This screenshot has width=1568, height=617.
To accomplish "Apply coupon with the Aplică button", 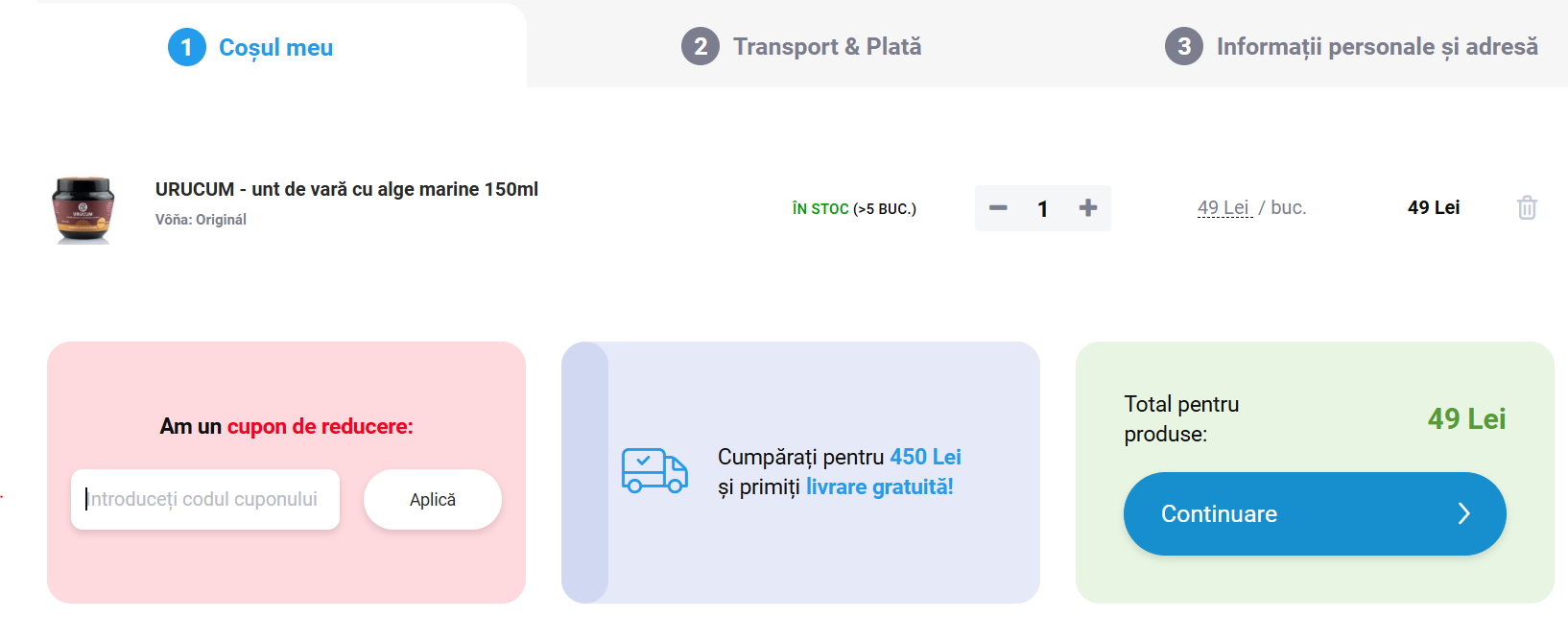I will tap(433, 499).
